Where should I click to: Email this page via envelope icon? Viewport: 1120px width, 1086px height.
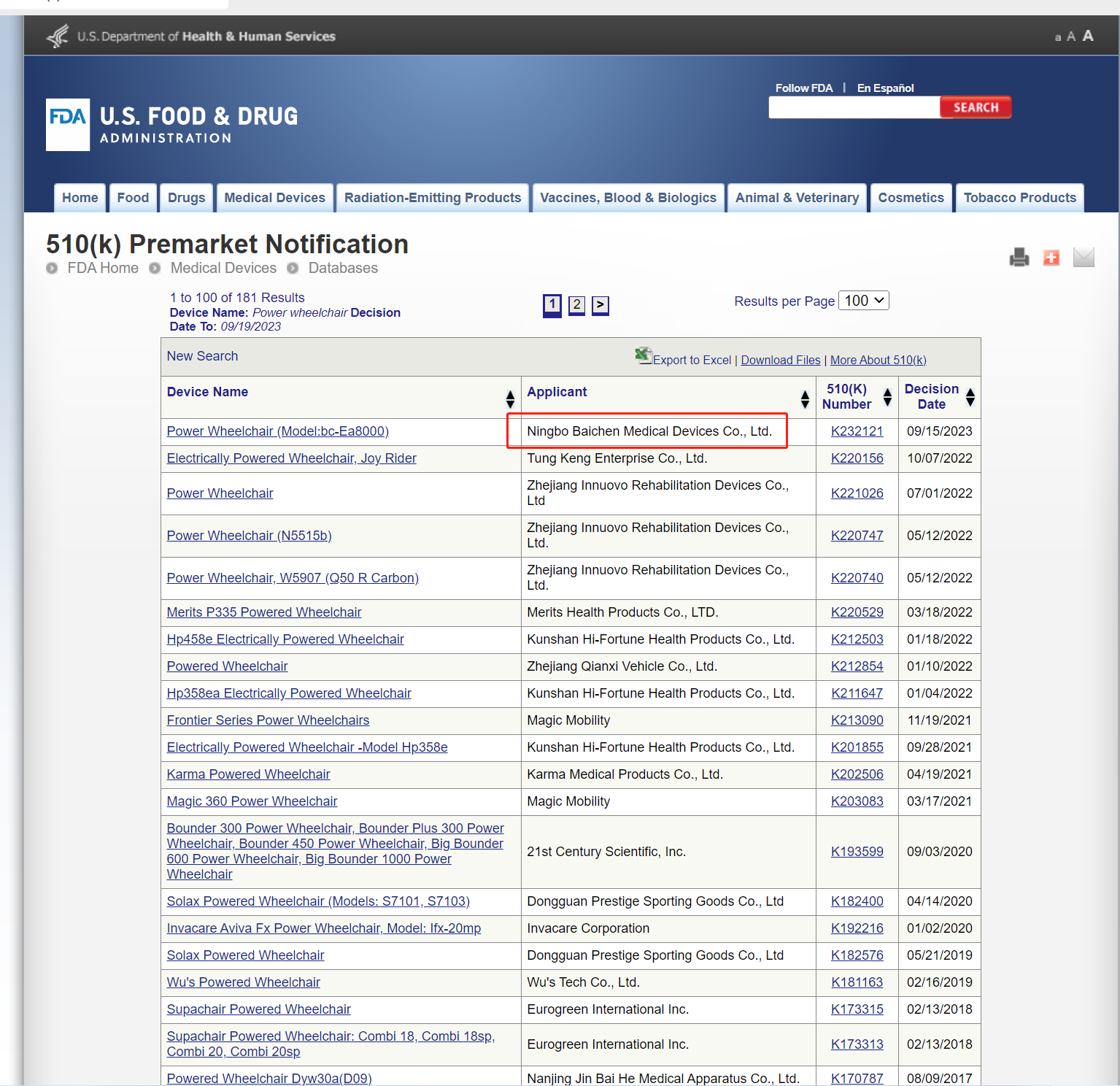[x=1084, y=257]
